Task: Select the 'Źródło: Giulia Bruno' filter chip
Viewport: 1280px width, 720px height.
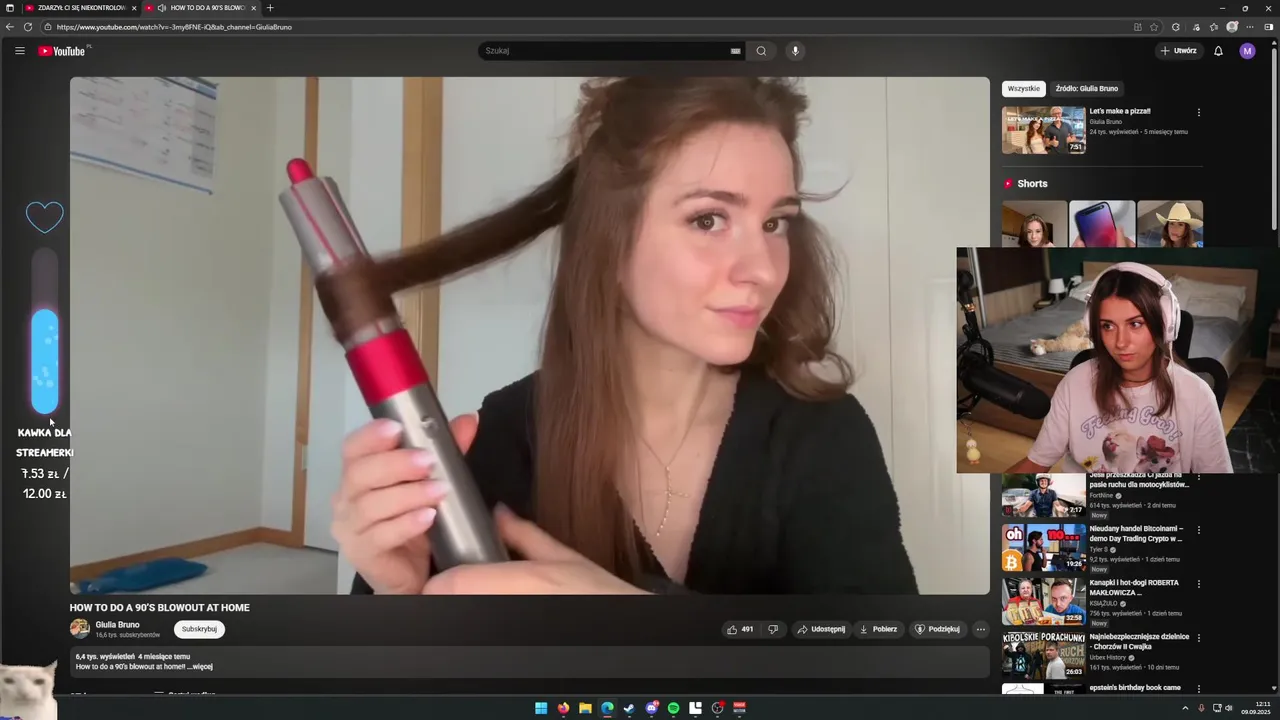Action: click(x=1087, y=88)
